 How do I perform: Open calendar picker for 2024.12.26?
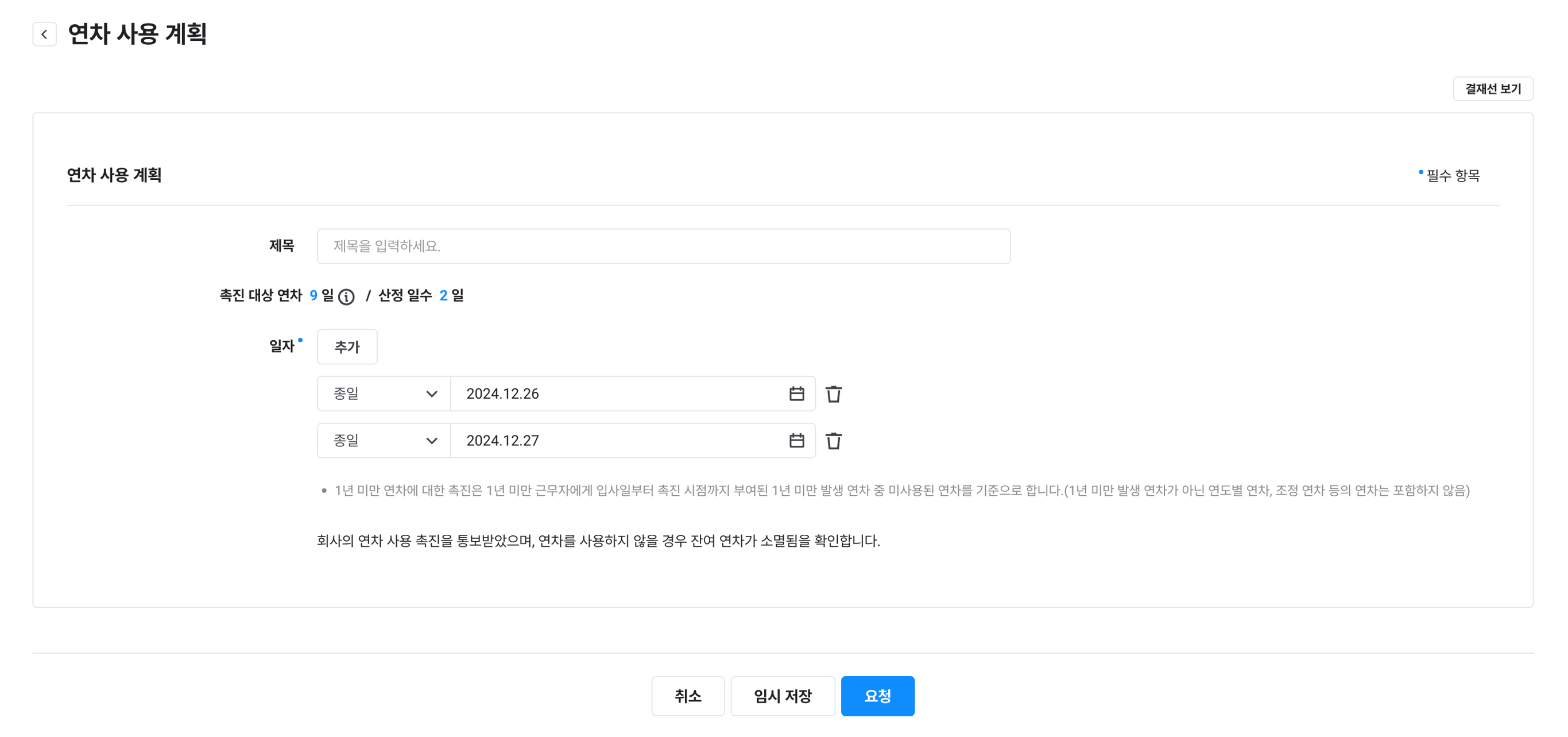pyautogui.click(x=796, y=393)
